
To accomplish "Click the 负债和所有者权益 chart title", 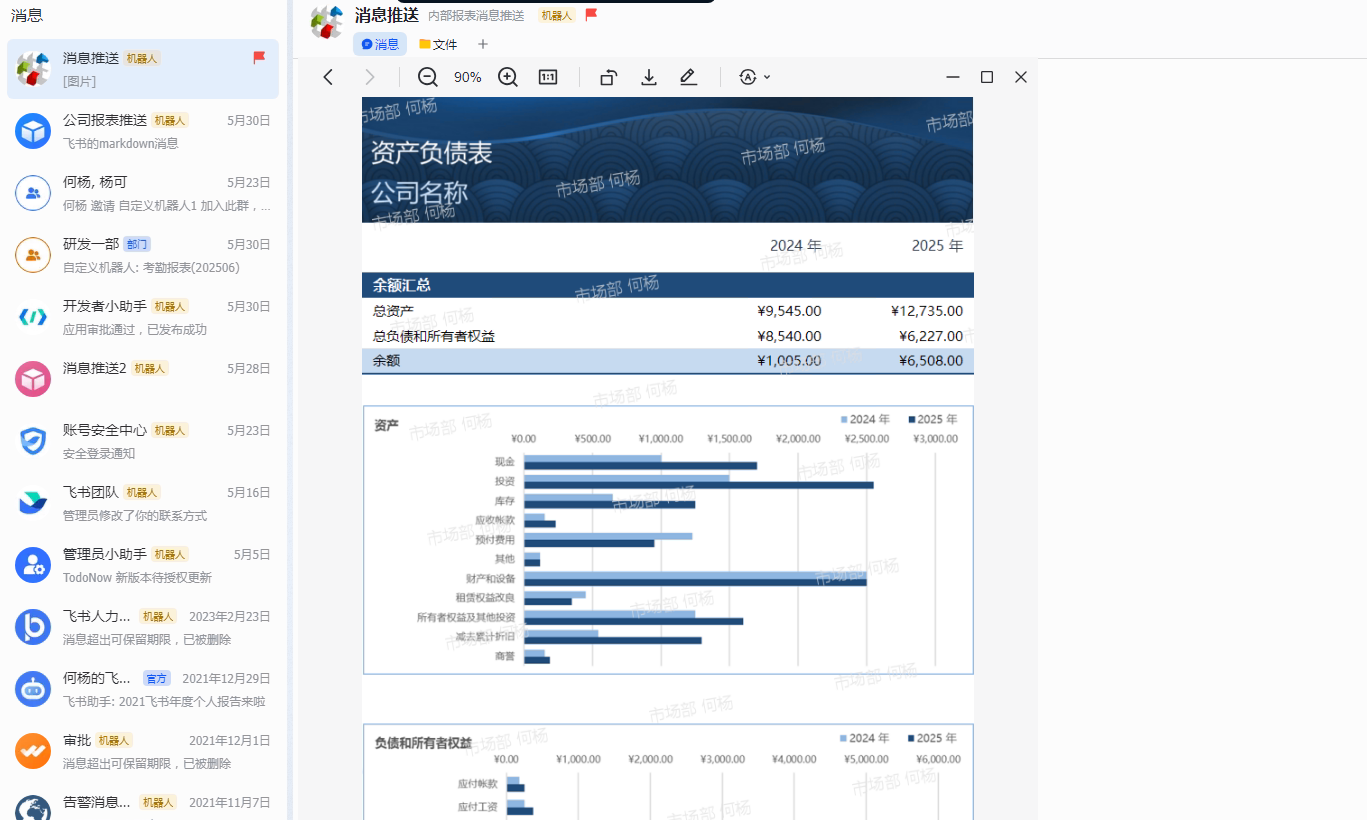I will coord(423,743).
